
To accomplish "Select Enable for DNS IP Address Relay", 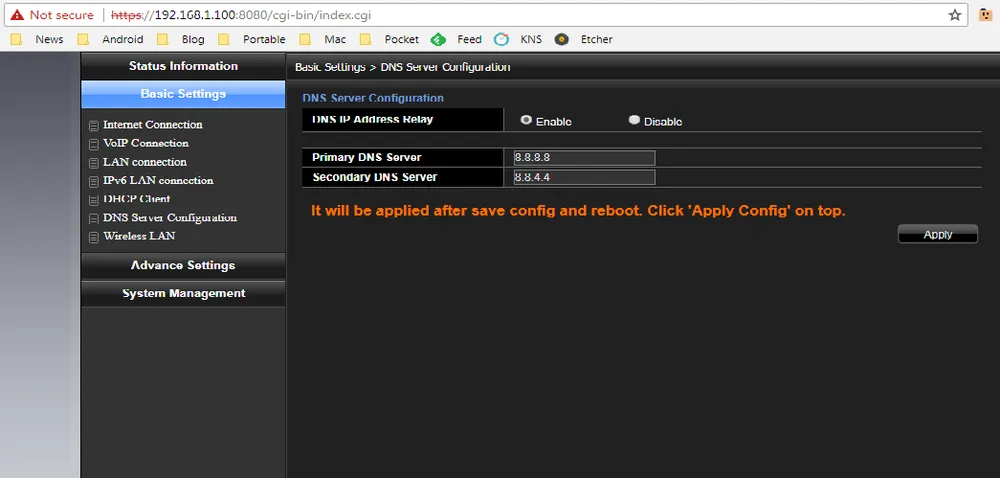I will click(526, 120).
